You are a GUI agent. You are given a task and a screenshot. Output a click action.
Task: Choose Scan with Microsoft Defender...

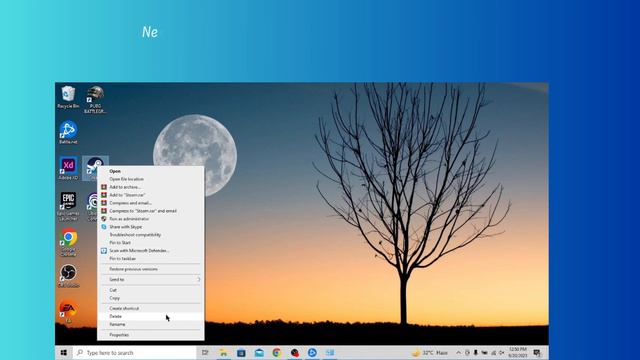pos(150,251)
